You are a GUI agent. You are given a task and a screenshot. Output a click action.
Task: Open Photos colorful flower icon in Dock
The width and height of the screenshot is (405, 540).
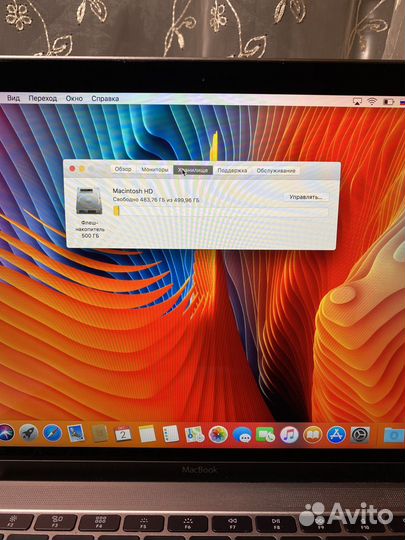click(218, 435)
